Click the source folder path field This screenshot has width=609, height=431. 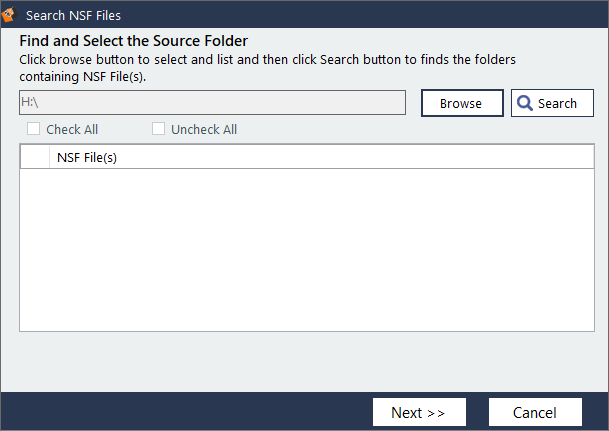point(212,103)
